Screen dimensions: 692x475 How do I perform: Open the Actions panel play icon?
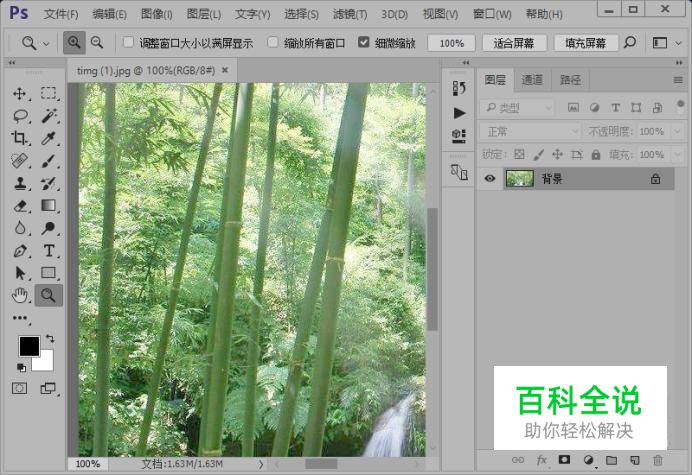pos(459,113)
